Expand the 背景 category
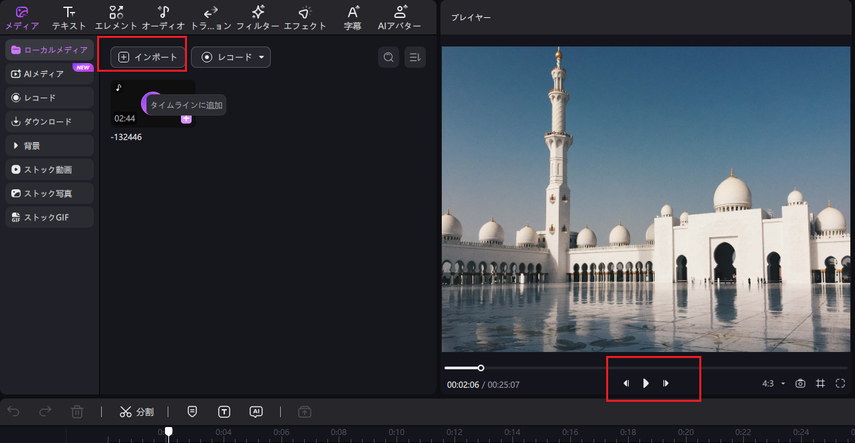The width and height of the screenshot is (855, 443). point(50,146)
